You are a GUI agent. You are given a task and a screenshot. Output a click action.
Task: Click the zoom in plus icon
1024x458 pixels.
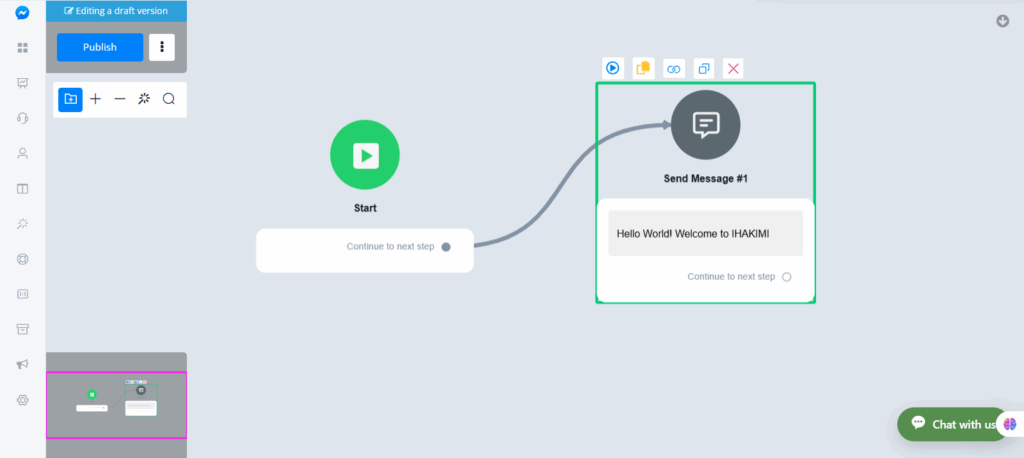pyautogui.click(x=95, y=99)
